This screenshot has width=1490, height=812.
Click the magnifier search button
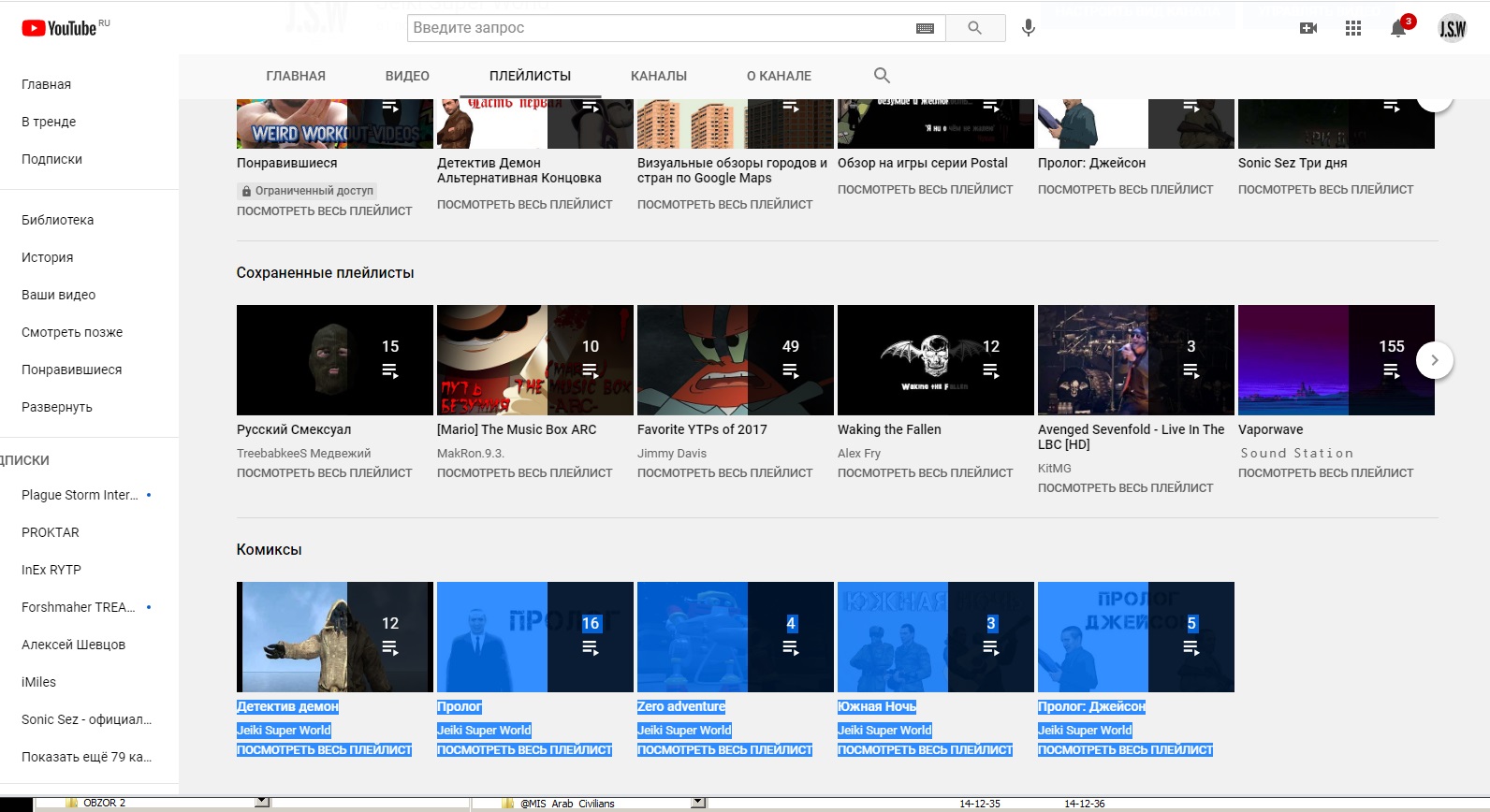point(975,28)
